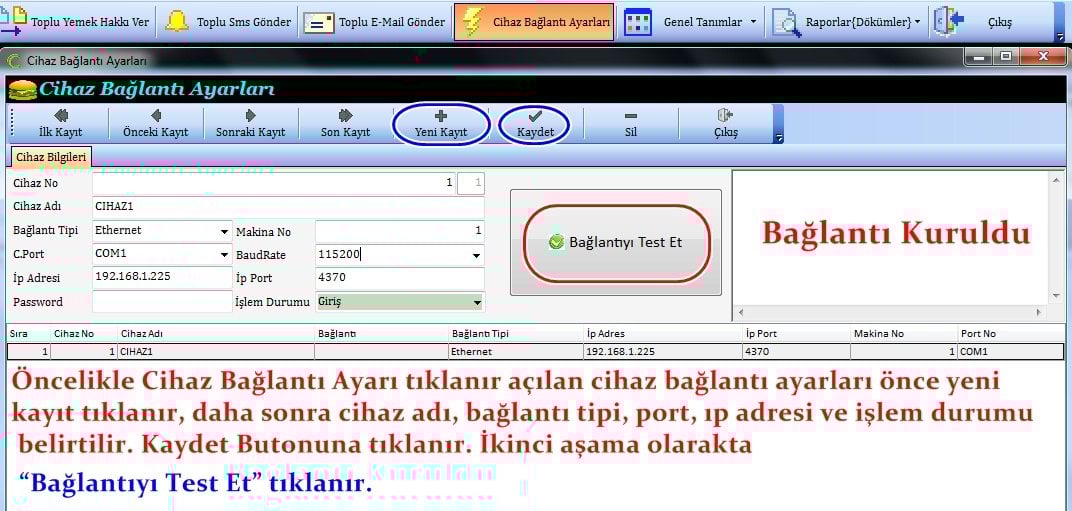Click the İp Adresi field

pos(162,278)
